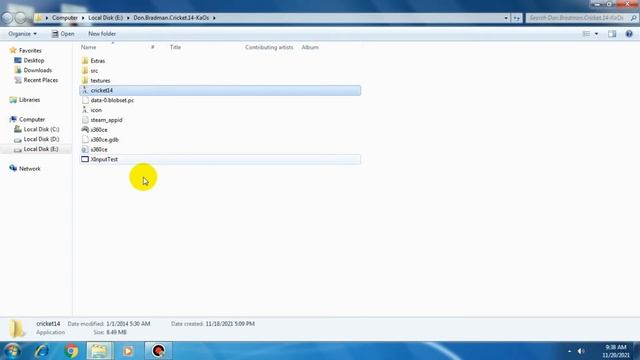This screenshot has width=640, height=360.
Task: Open Recent Places in sidebar
Action: coord(40,80)
